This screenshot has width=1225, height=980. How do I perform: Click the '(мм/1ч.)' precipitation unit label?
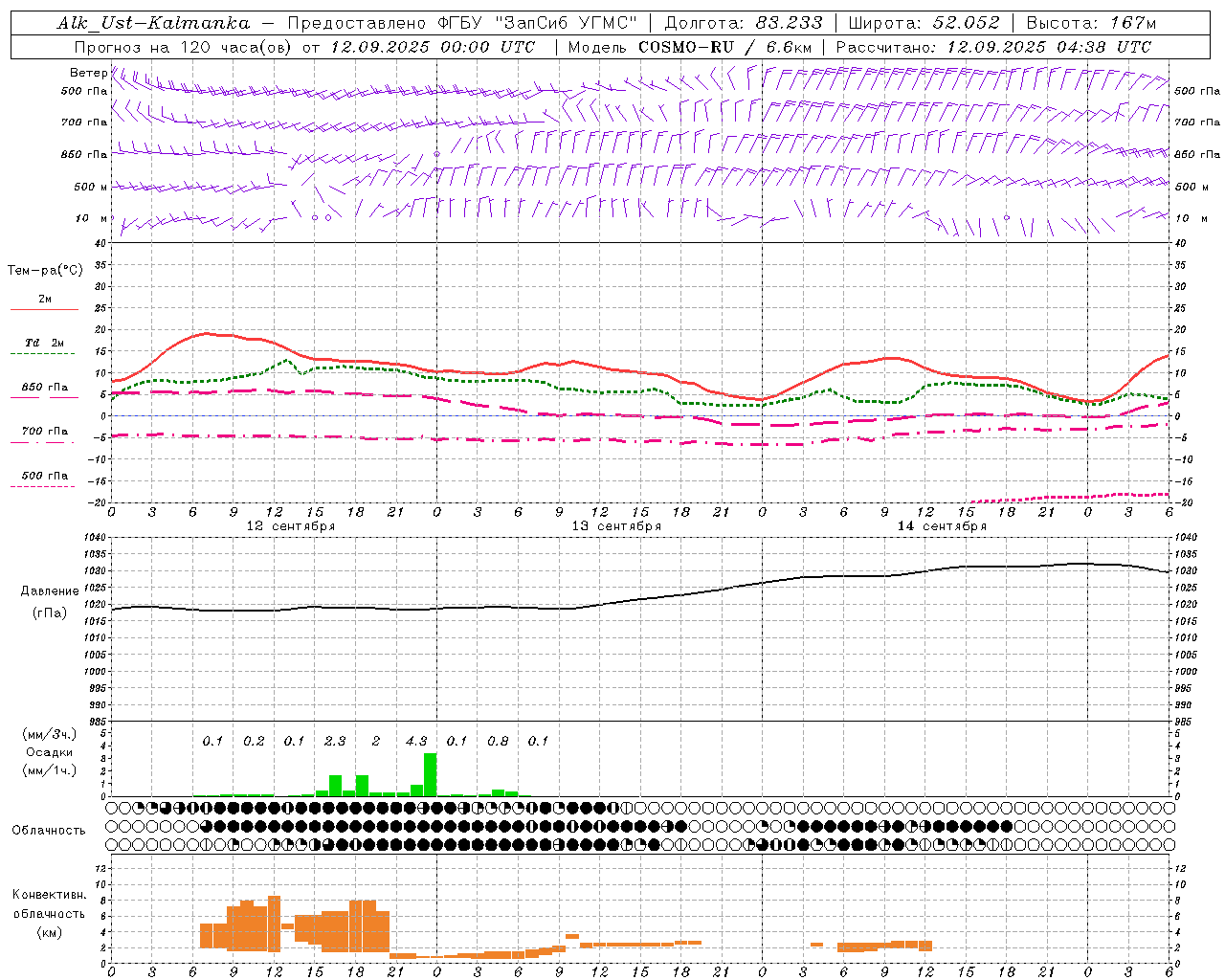pyautogui.click(x=50, y=770)
